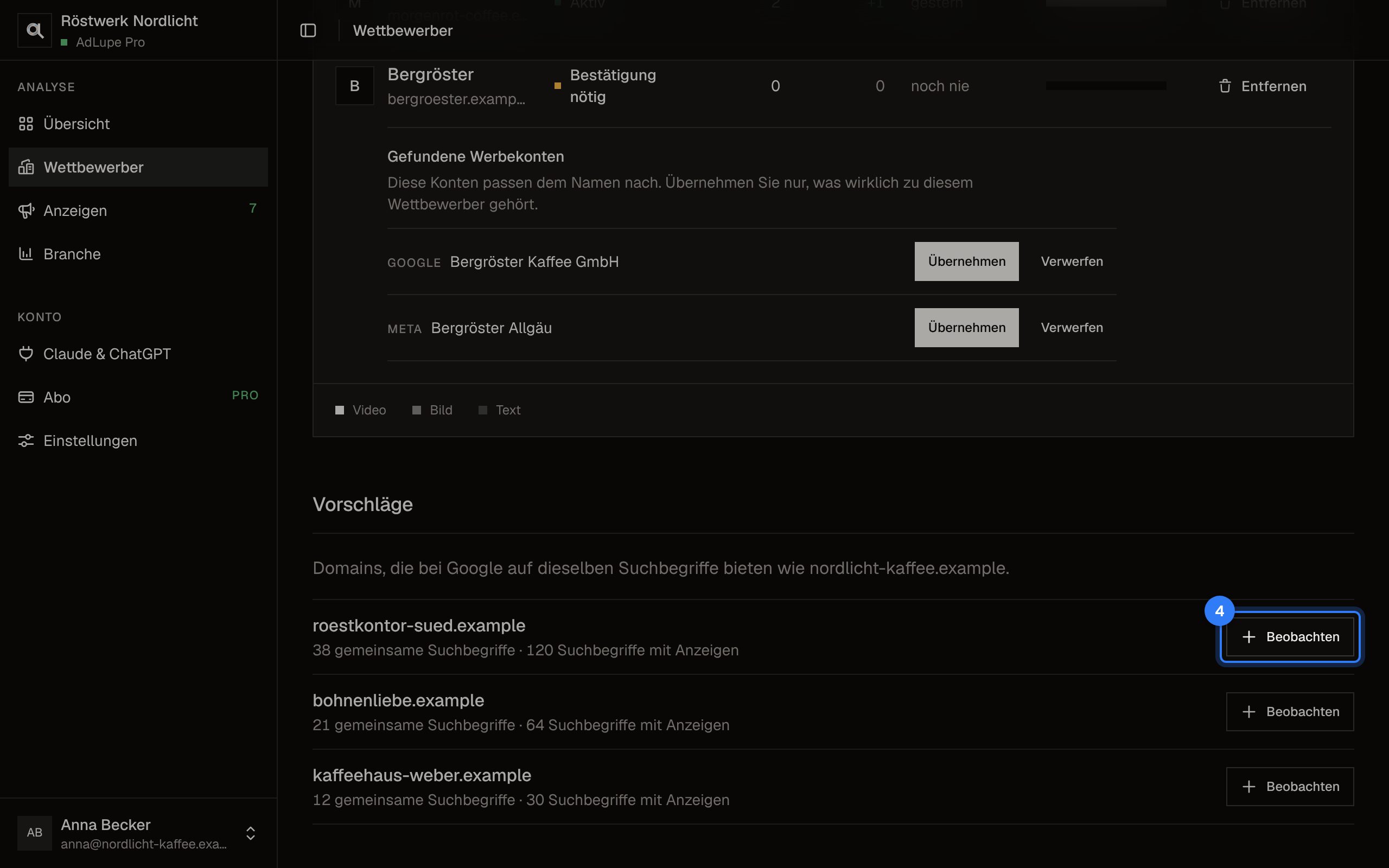Click the bergroester.examp… domain text
The height and width of the screenshot is (868, 1389).
click(456, 99)
